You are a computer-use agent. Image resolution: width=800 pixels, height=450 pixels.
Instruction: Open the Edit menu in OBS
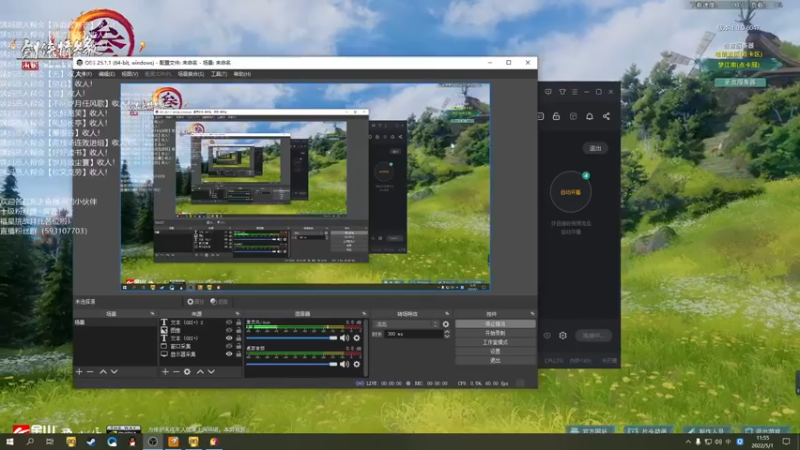[107, 74]
